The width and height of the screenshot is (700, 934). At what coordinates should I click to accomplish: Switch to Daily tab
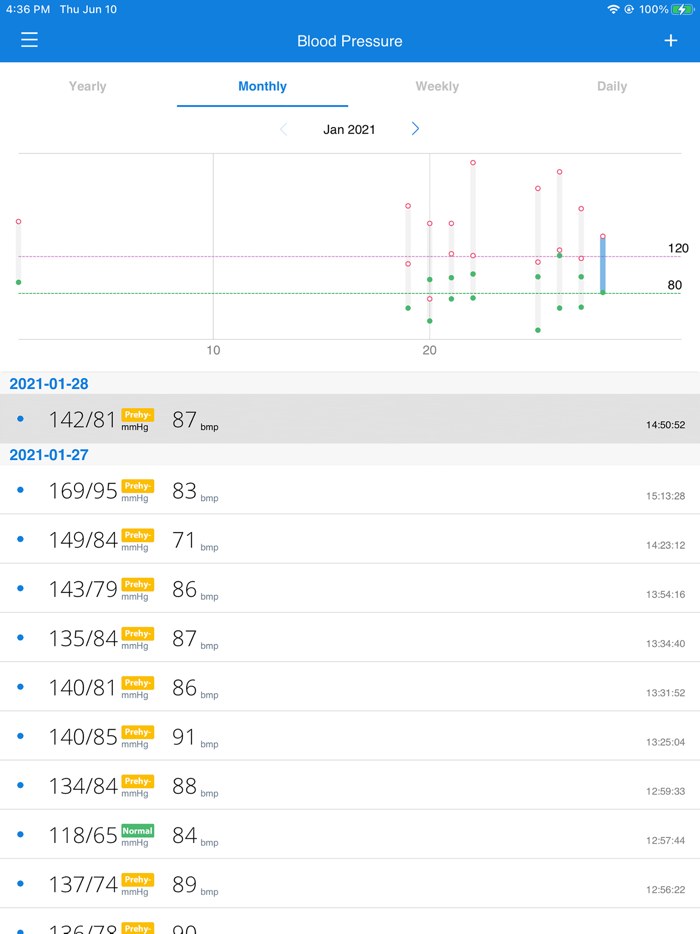coord(612,86)
